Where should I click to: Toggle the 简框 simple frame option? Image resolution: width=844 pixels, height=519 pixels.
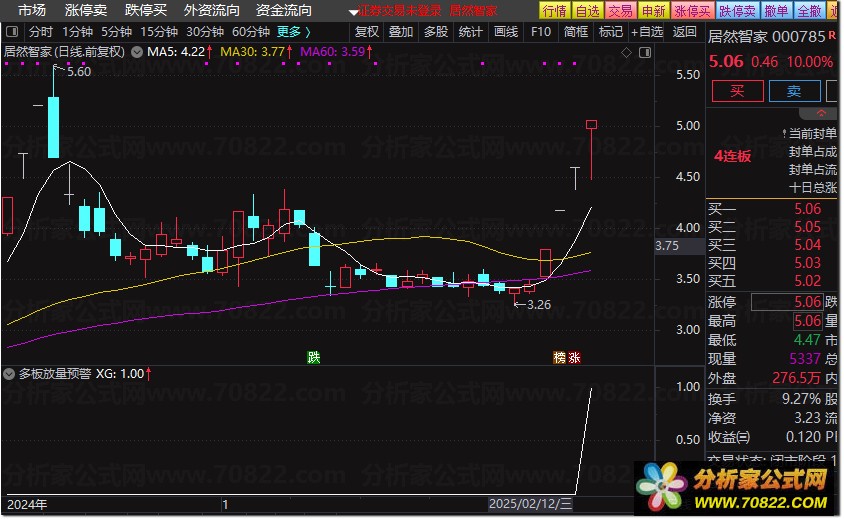(576, 32)
